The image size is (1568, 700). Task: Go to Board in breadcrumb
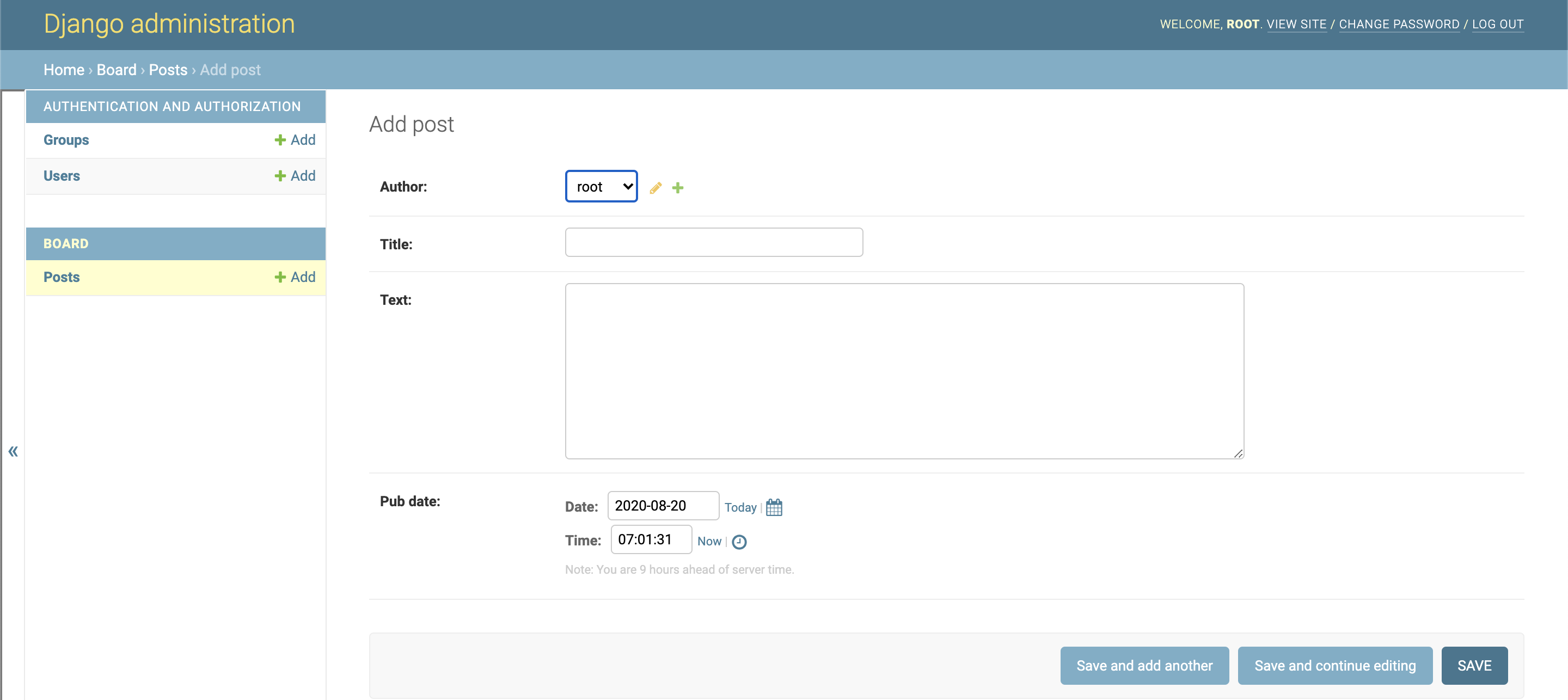tap(117, 69)
